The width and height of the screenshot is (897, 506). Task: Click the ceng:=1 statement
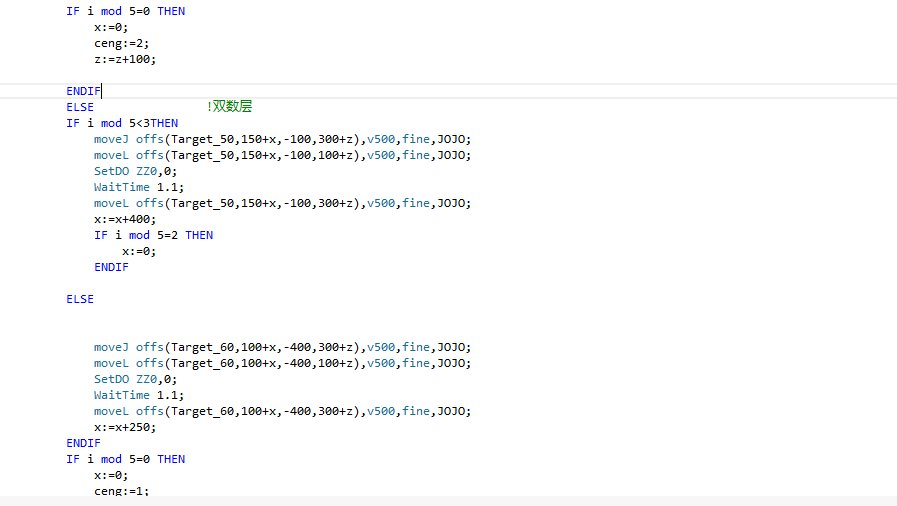tap(121, 491)
